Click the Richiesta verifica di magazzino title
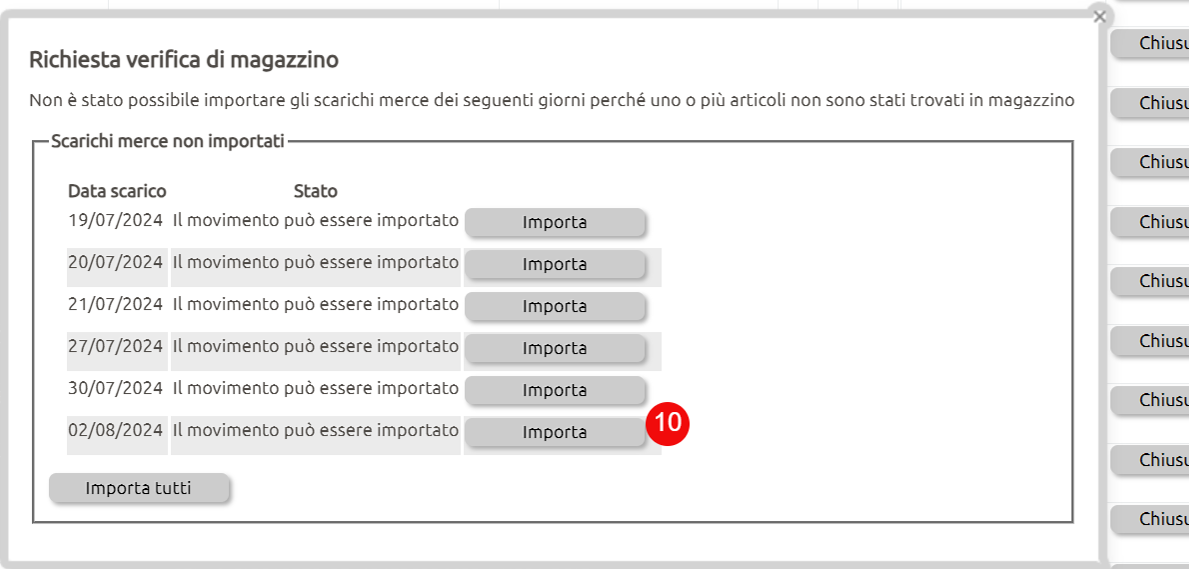 click(x=183, y=59)
